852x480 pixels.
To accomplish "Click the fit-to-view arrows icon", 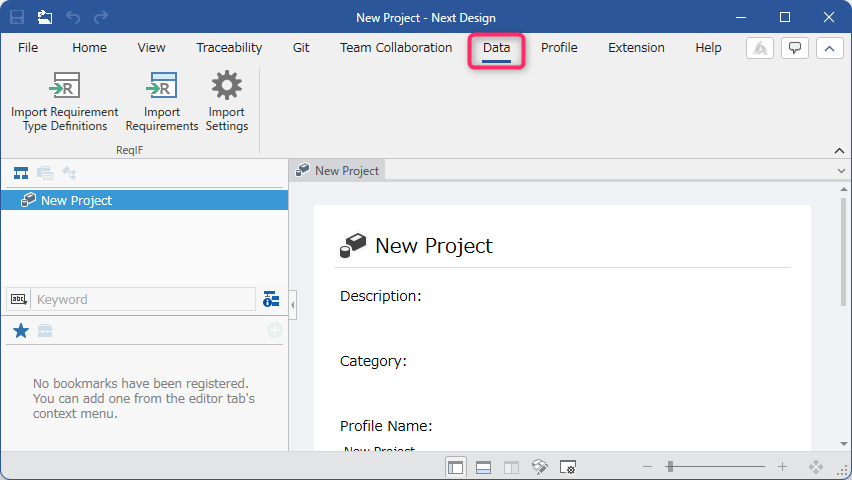I will pyautogui.click(x=816, y=466).
